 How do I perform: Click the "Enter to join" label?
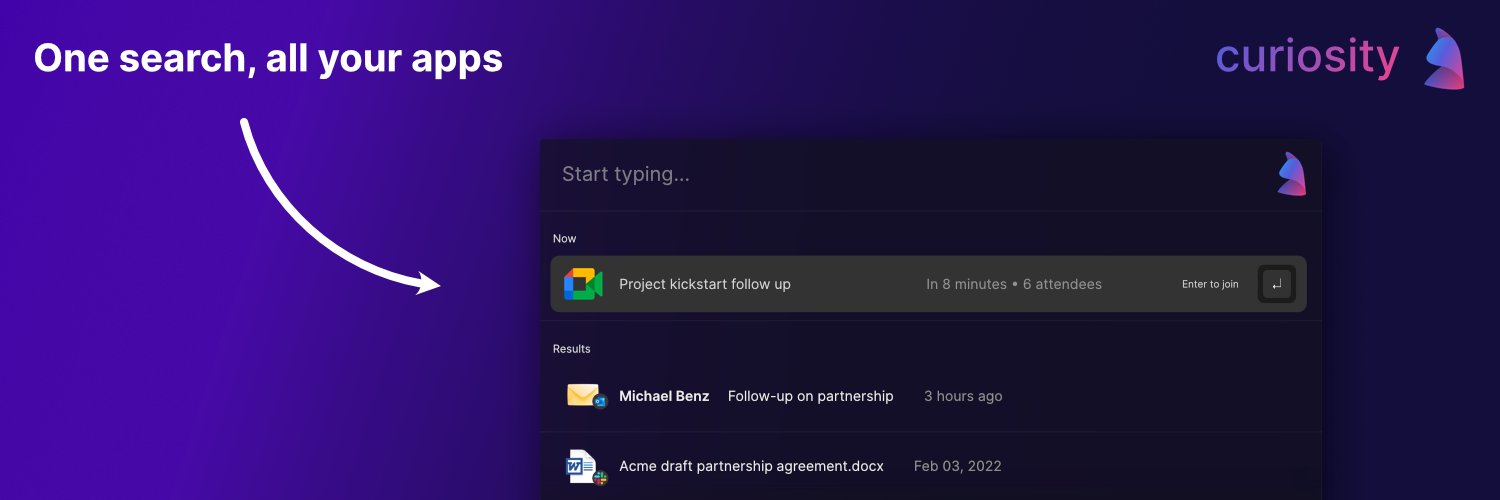1210,285
